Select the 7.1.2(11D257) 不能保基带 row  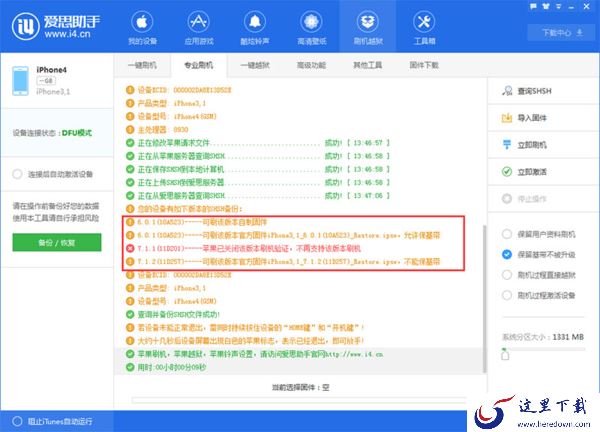(x=283, y=262)
